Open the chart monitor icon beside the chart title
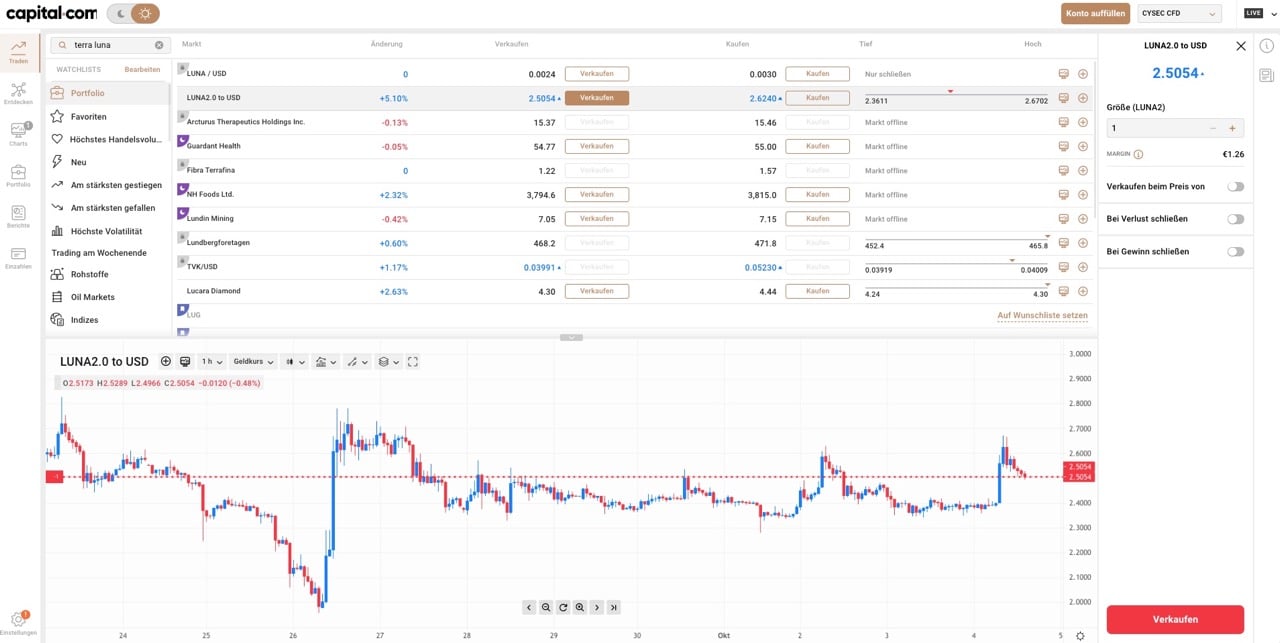1280x643 pixels. click(x=185, y=362)
